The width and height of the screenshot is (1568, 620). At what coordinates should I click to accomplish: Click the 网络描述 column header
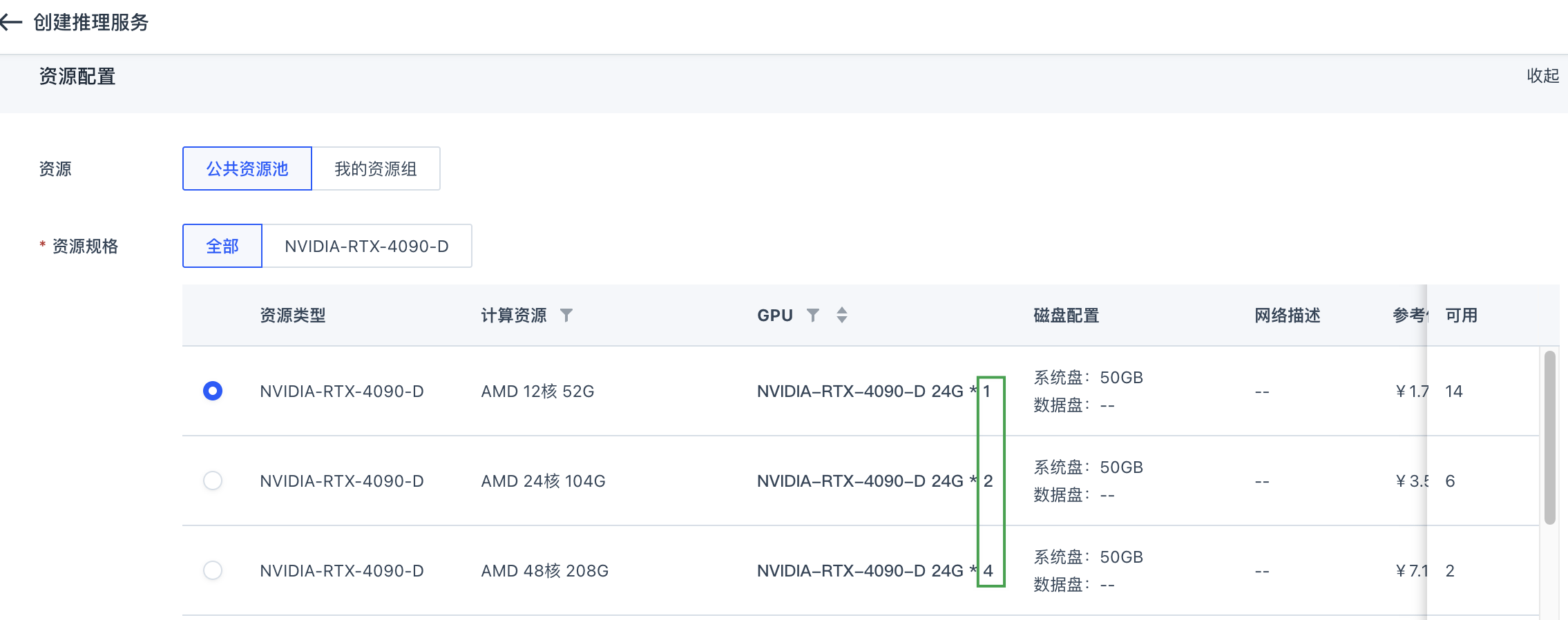click(x=1288, y=316)
